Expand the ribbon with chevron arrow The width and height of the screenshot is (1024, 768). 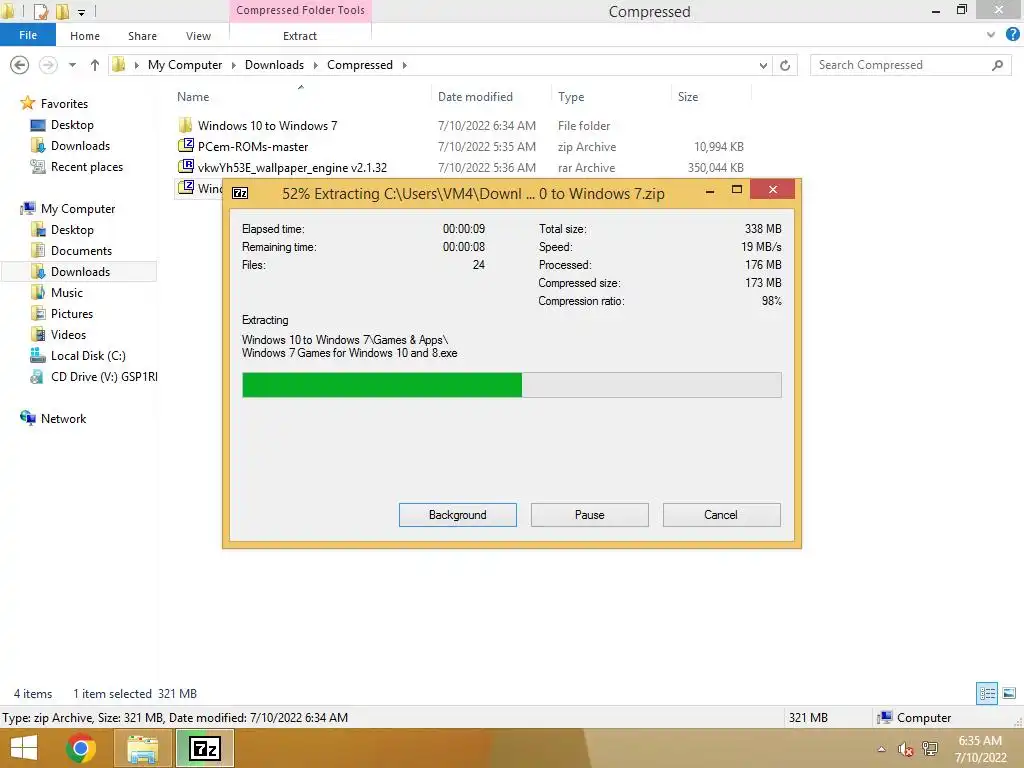tap(991, 35)
